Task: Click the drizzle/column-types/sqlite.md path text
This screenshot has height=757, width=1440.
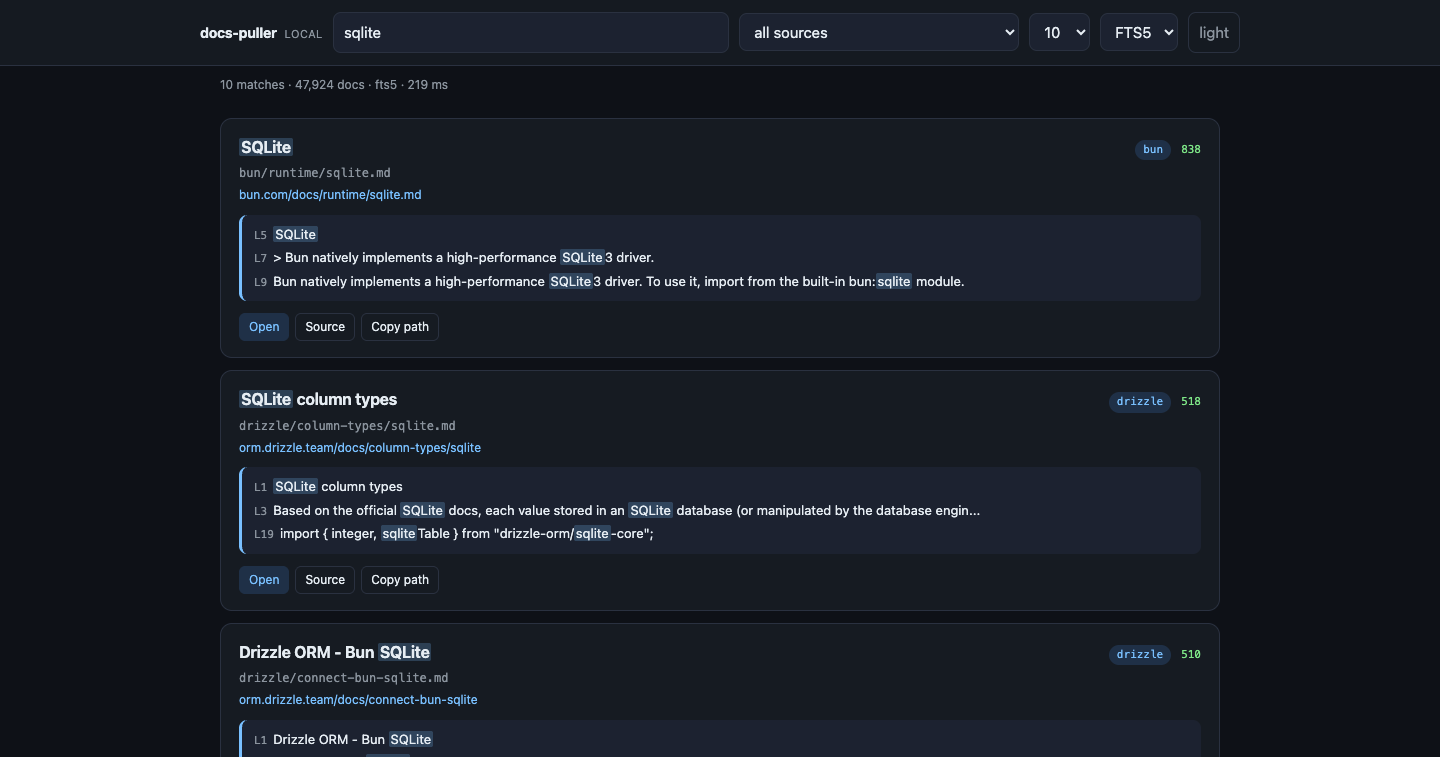Action: 347,426
